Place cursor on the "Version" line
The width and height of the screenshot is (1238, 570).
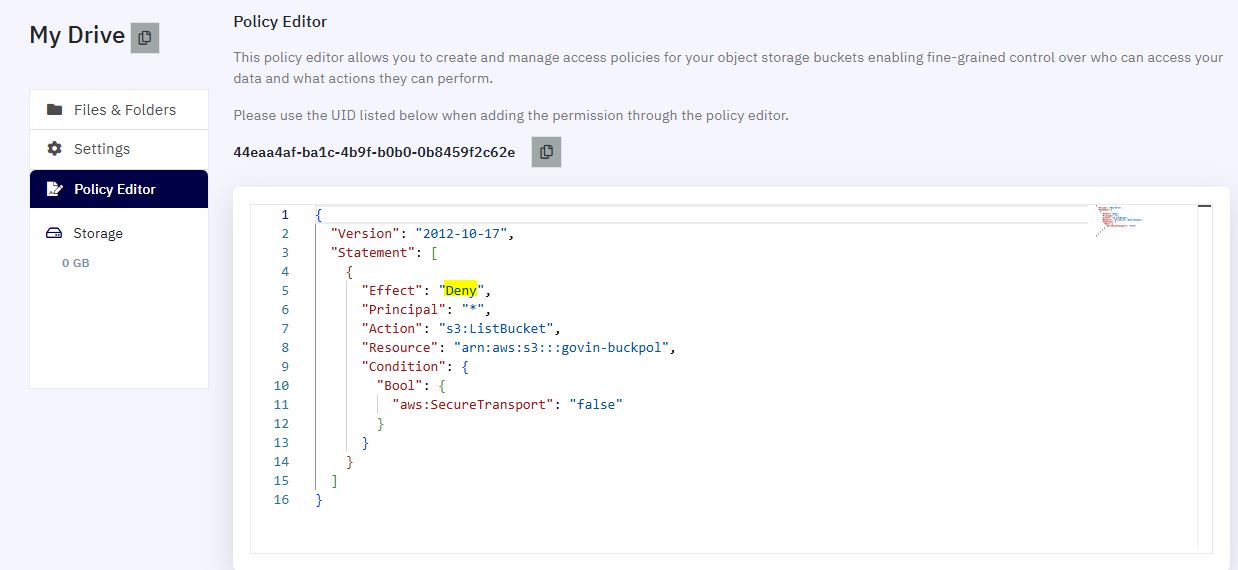pos(421,234)
